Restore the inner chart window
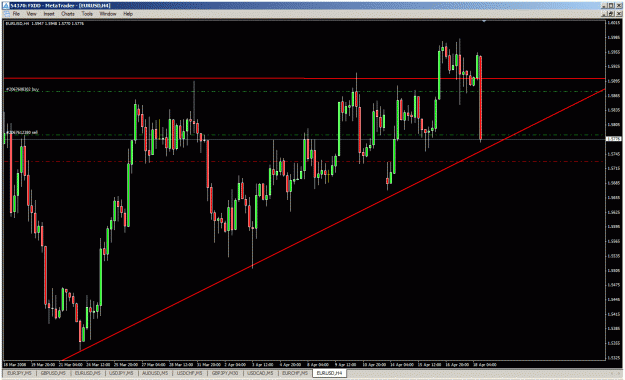 click(x=611, y=14)
